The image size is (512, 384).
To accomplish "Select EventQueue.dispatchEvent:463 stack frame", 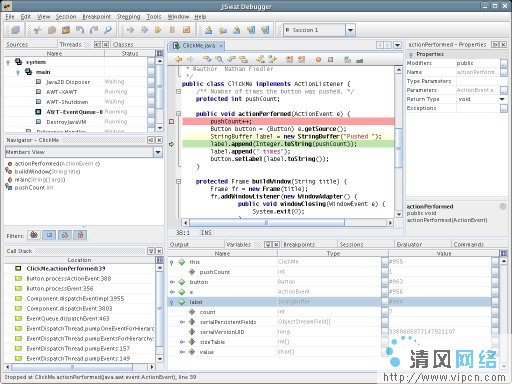I will [x=68, y=319].
